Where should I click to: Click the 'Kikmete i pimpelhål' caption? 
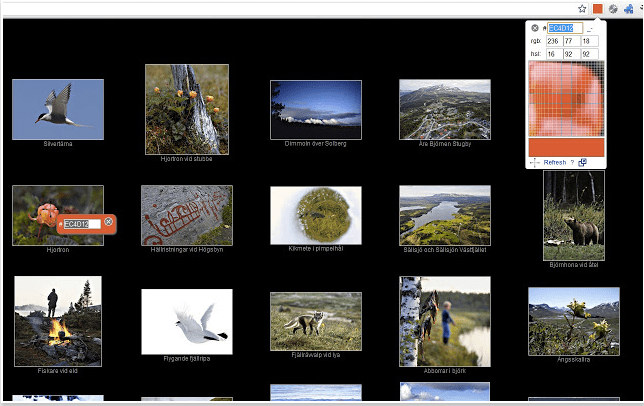[x=315, y=249]
